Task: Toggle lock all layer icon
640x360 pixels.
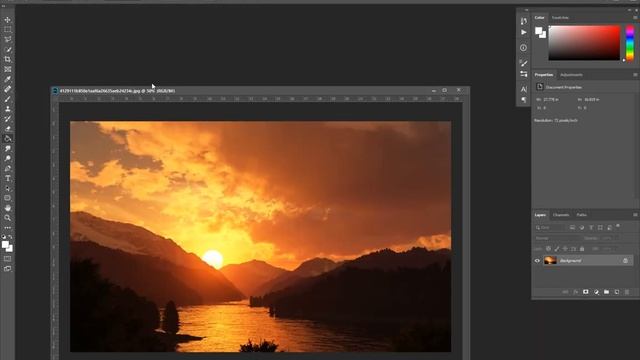Action: coord(582,249)
